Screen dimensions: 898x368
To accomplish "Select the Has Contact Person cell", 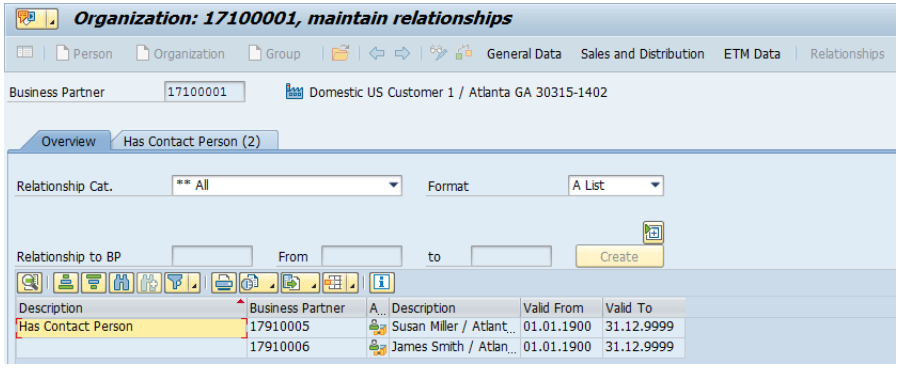I will (132, 327).
